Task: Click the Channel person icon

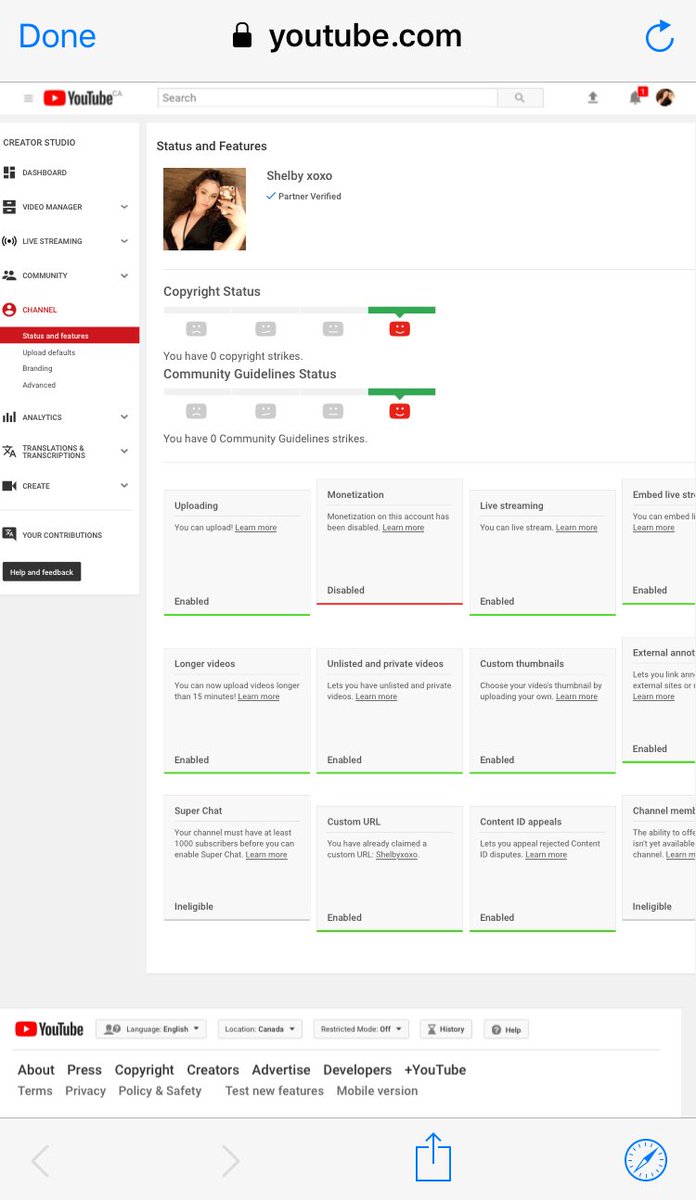Action: coord(9,310)
